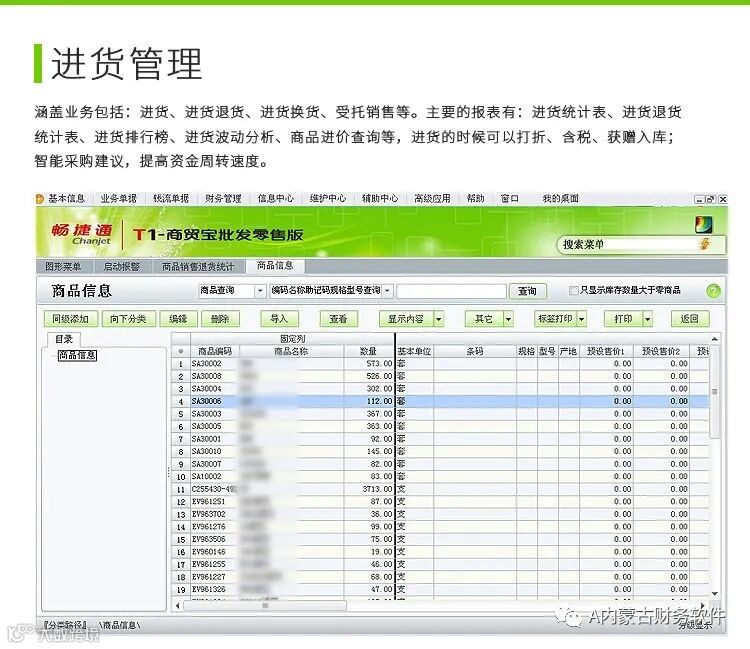
Task: Click the colorful logo icon in the banner
Action: [x=704, y=225]
